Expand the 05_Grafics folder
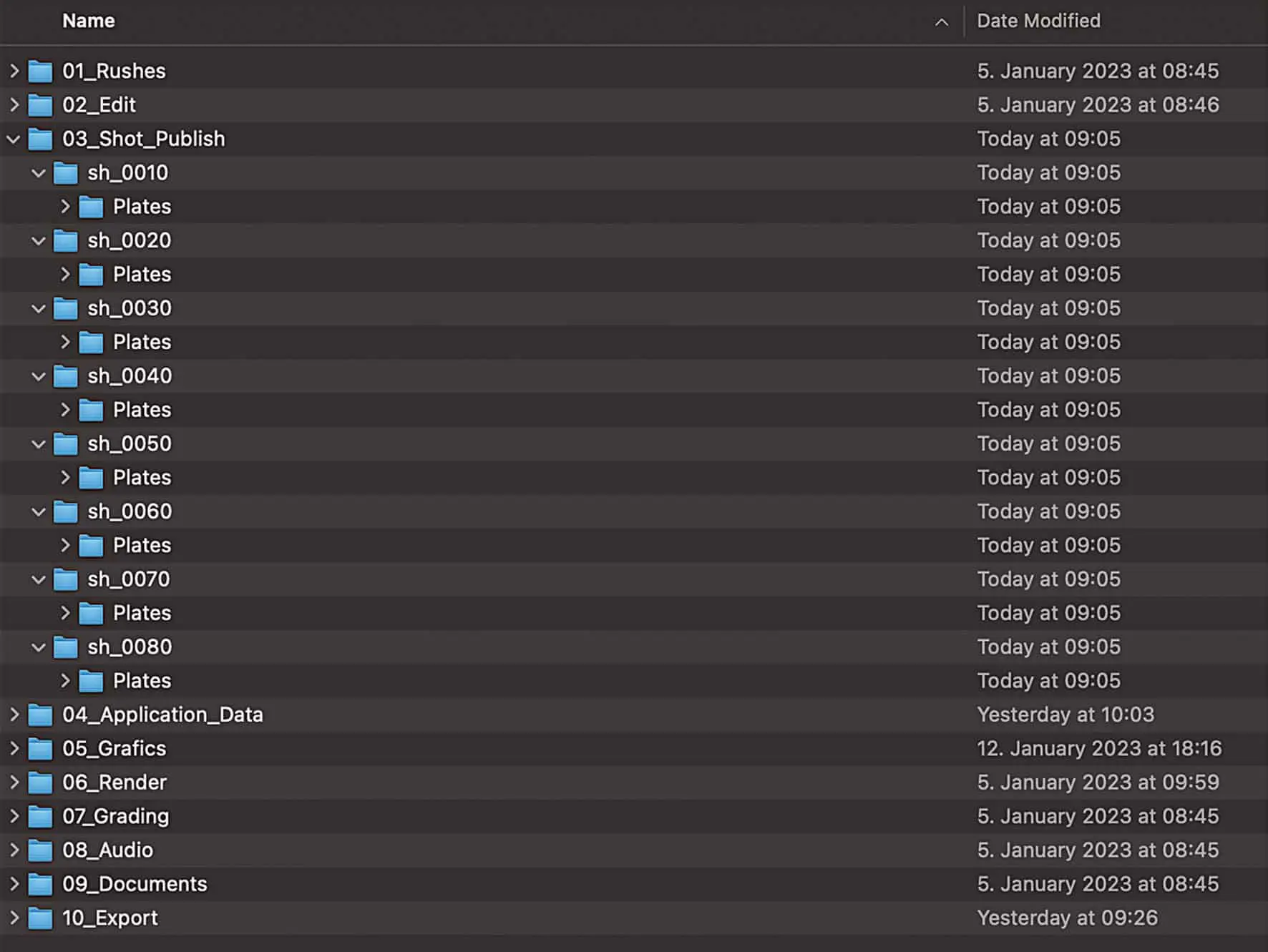1268x952 pixels. tap(14, 749)
